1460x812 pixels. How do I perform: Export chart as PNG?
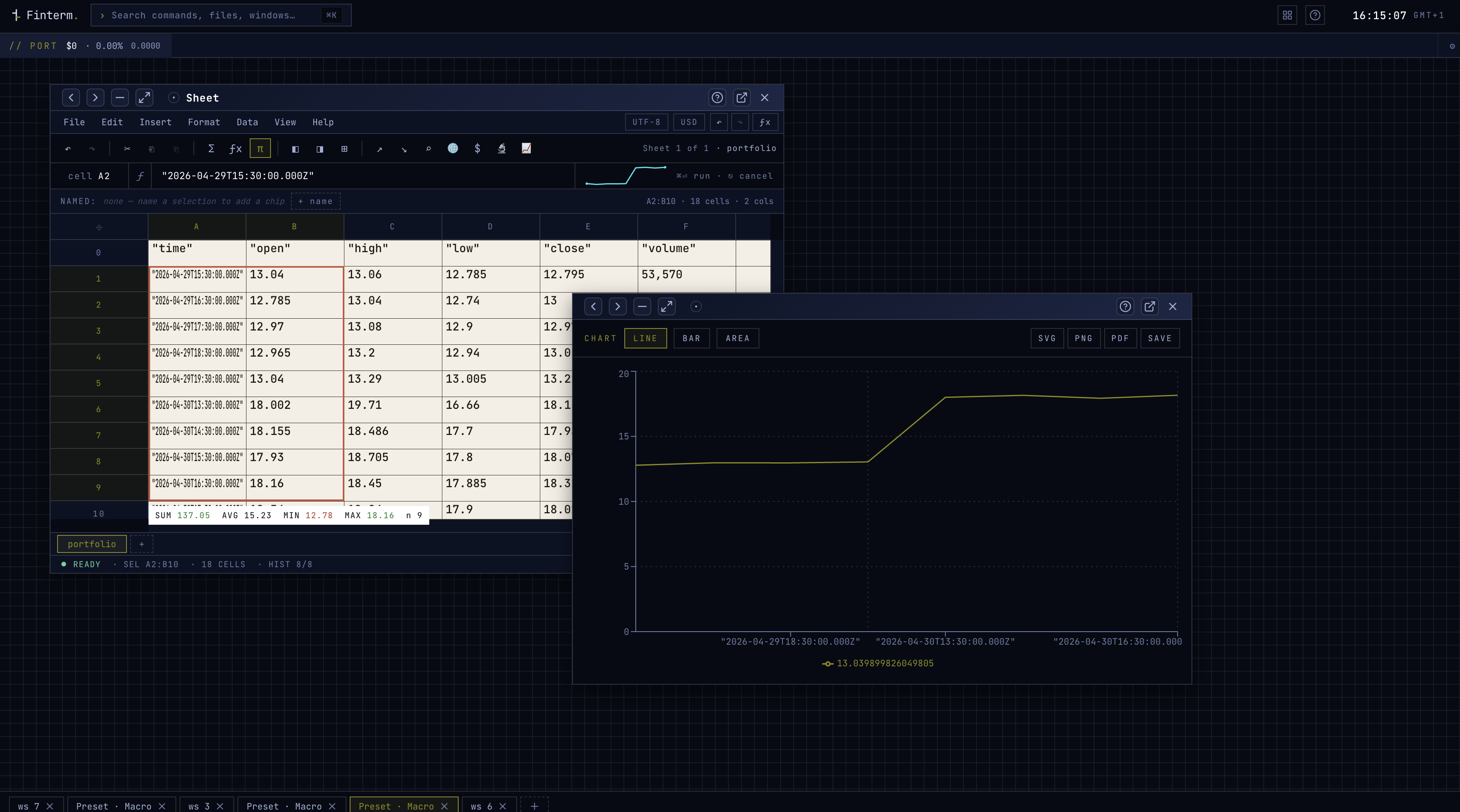1084,338
